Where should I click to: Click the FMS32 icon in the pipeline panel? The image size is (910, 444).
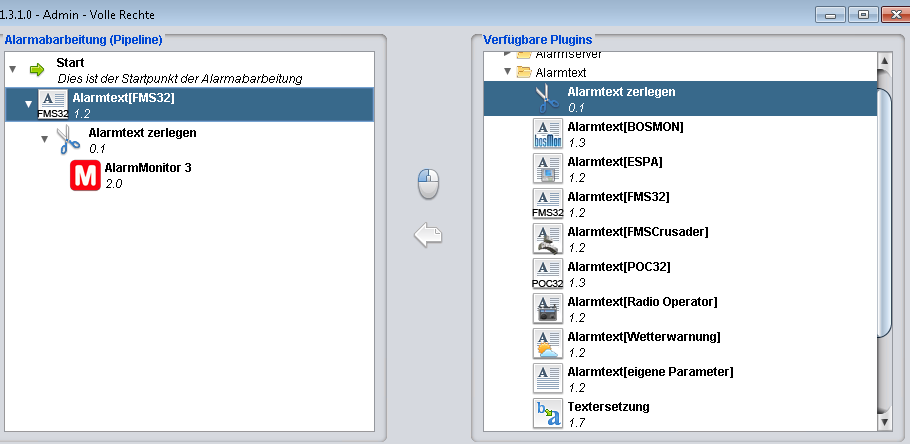click(52, 104)
